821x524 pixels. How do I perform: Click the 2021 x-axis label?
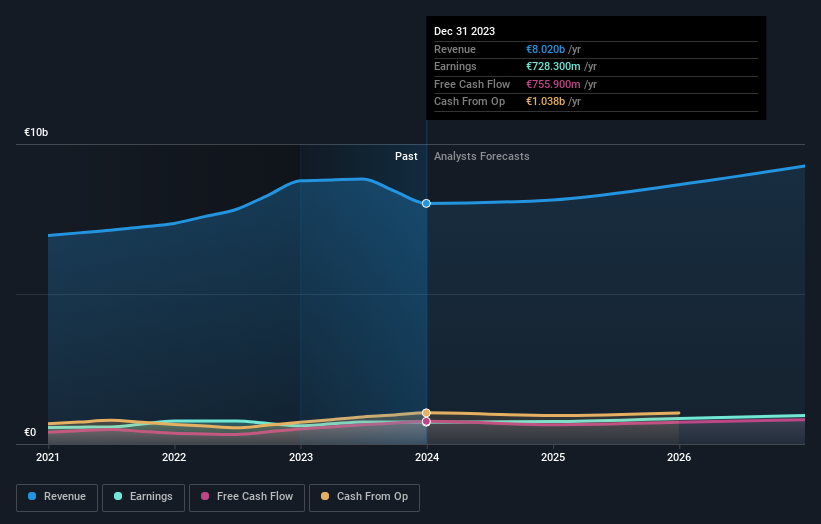[x=48, y=458]
